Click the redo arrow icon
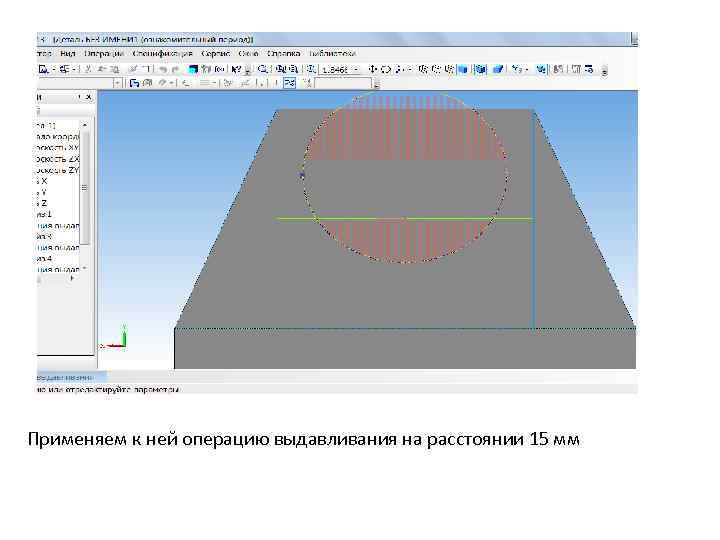720x540 pixels. [175, 69]
